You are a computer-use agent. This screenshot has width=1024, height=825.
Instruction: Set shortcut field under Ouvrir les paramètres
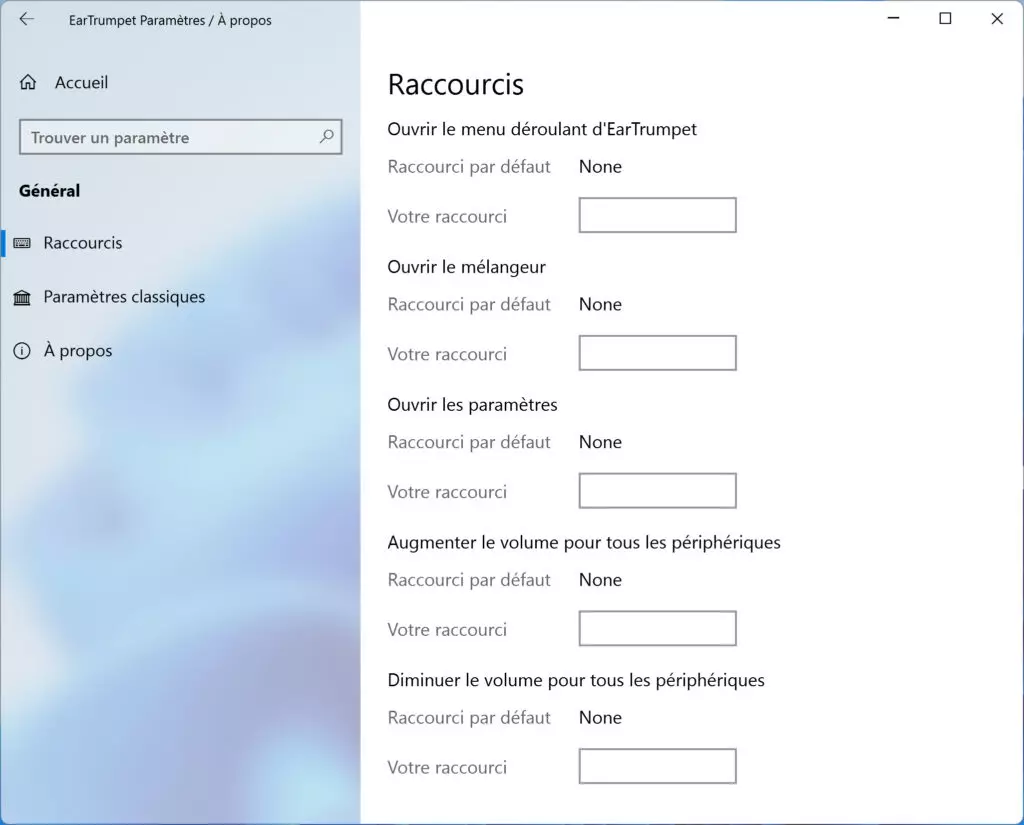click(x=658, y=491)
